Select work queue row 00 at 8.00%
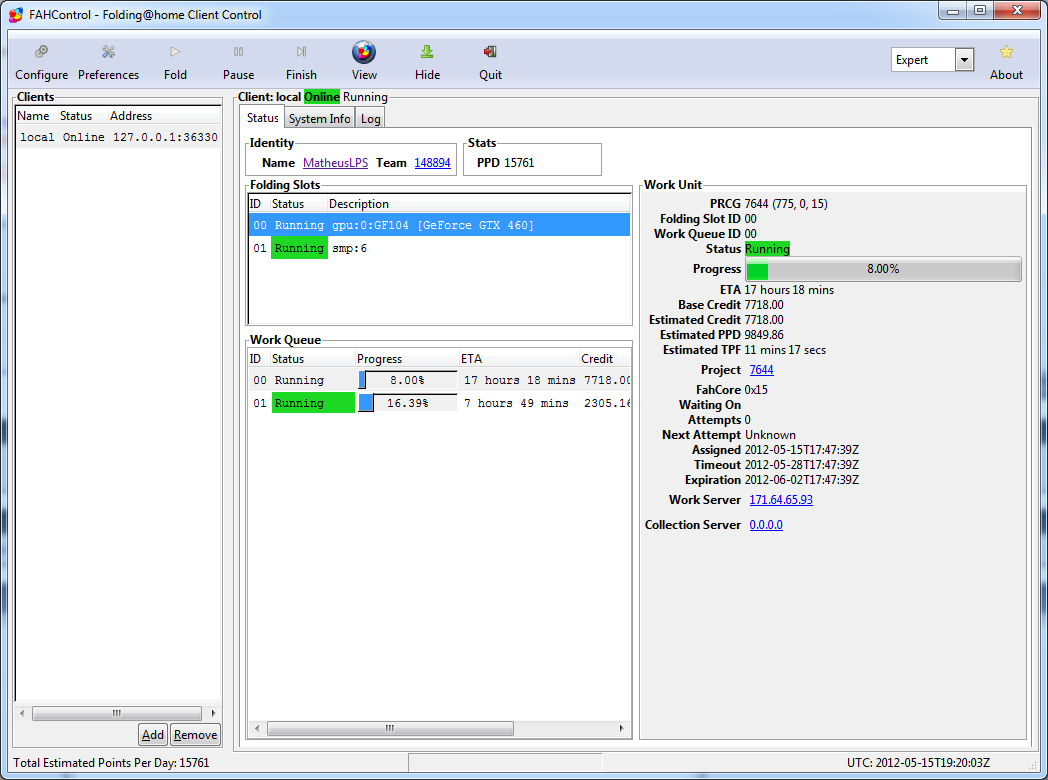Viewport: 1048px width, 780px height. pos(439,380)
